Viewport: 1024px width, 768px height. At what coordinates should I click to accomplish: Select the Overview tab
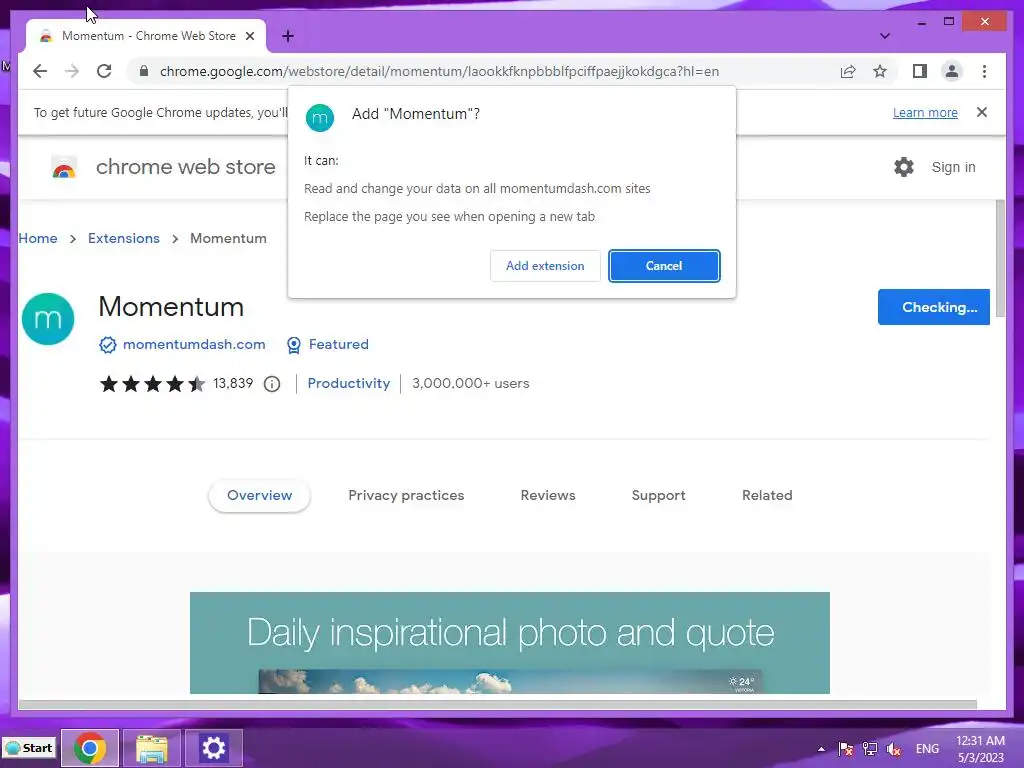259,495
